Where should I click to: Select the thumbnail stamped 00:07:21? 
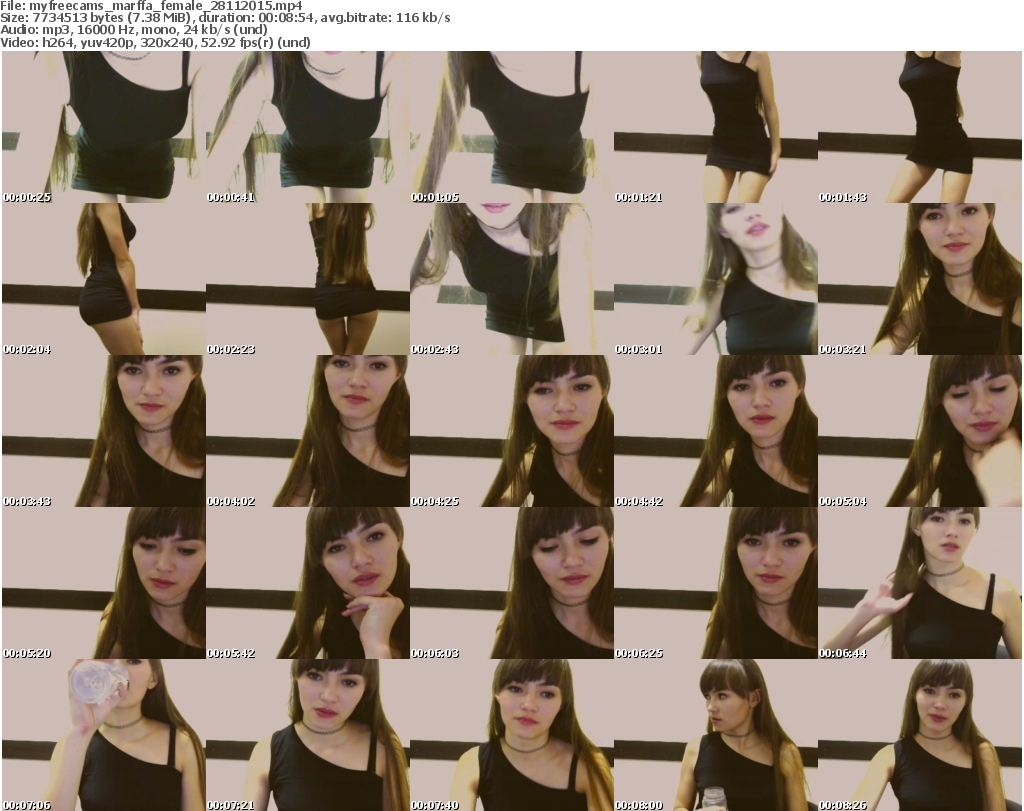tap(308, 735)
